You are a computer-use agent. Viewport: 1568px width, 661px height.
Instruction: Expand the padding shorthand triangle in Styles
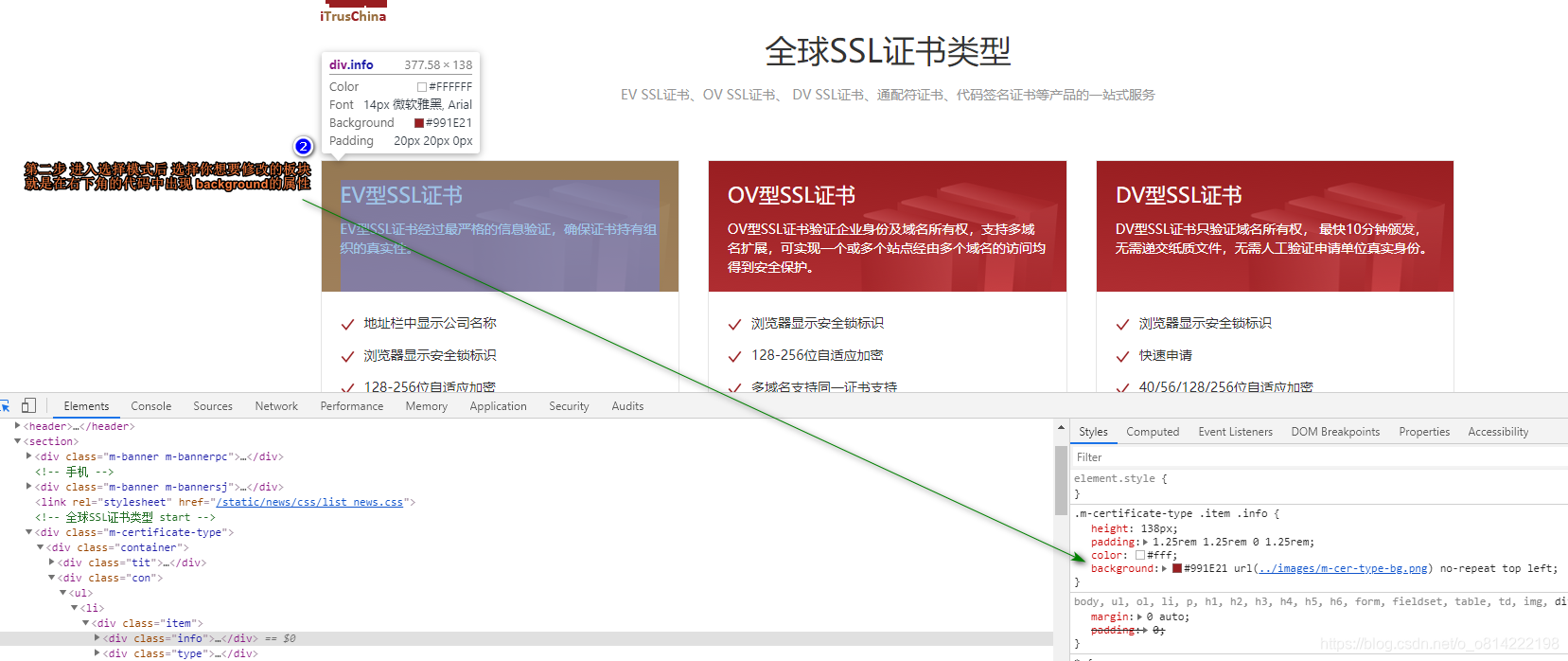click(x=1145, y=543)
